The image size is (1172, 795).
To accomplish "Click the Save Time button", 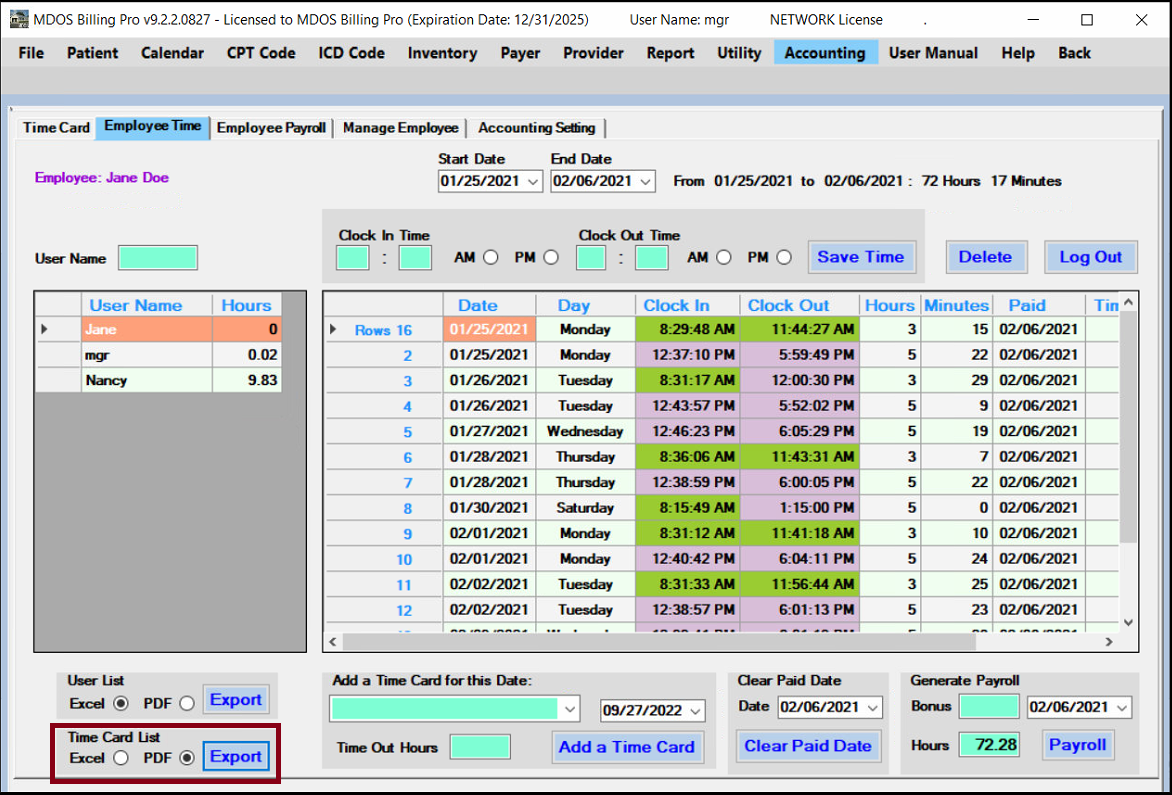I will click(861, 256).
